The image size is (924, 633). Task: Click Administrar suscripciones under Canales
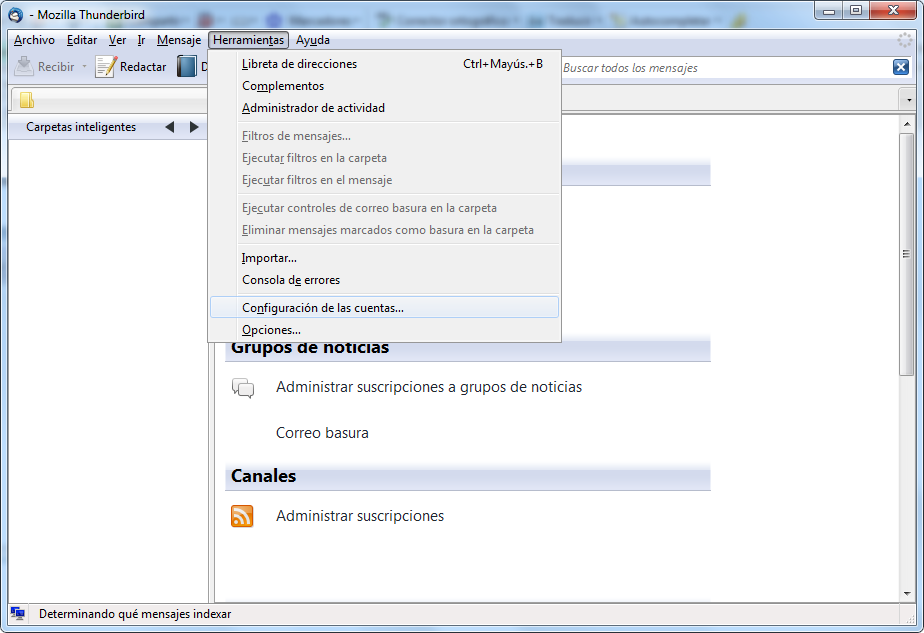(360, 516)
